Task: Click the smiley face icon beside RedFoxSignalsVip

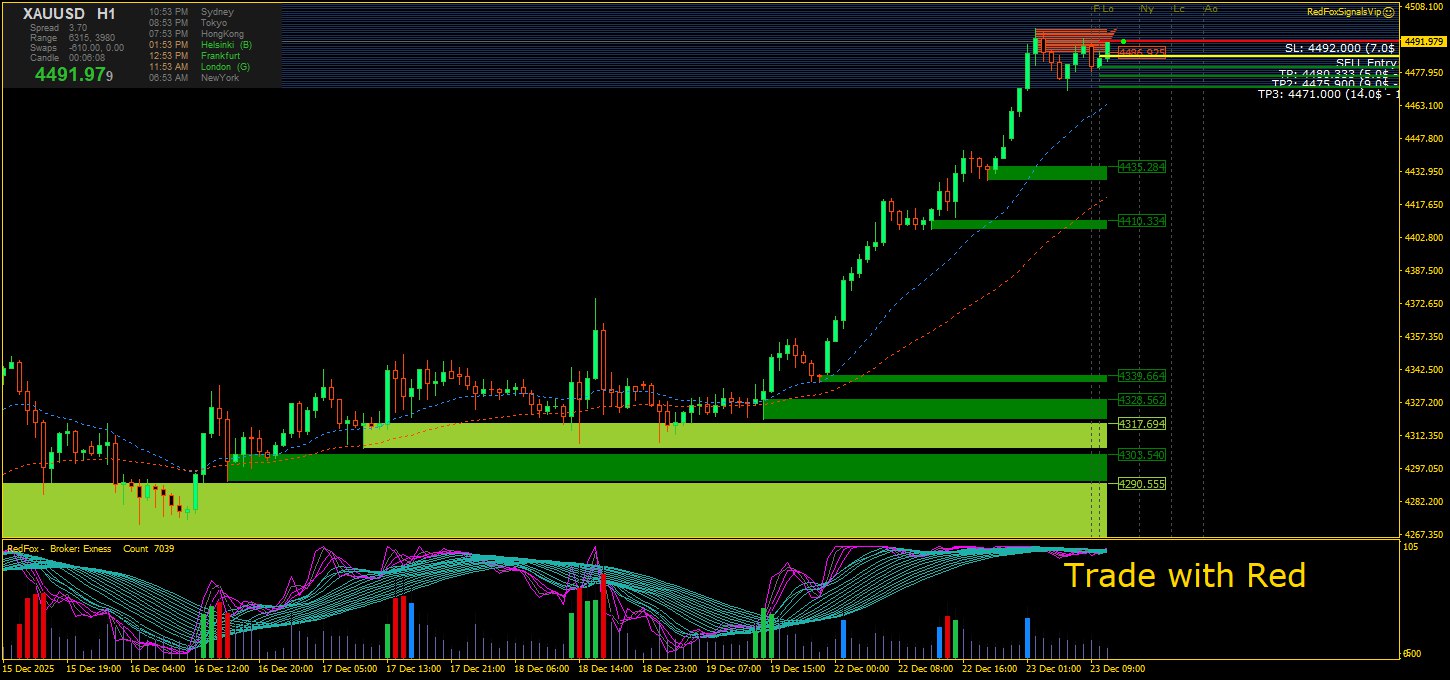Action: click(1389, 12)
